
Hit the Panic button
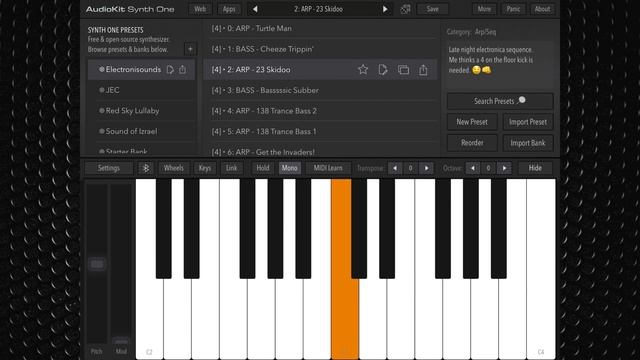[513, 9]
